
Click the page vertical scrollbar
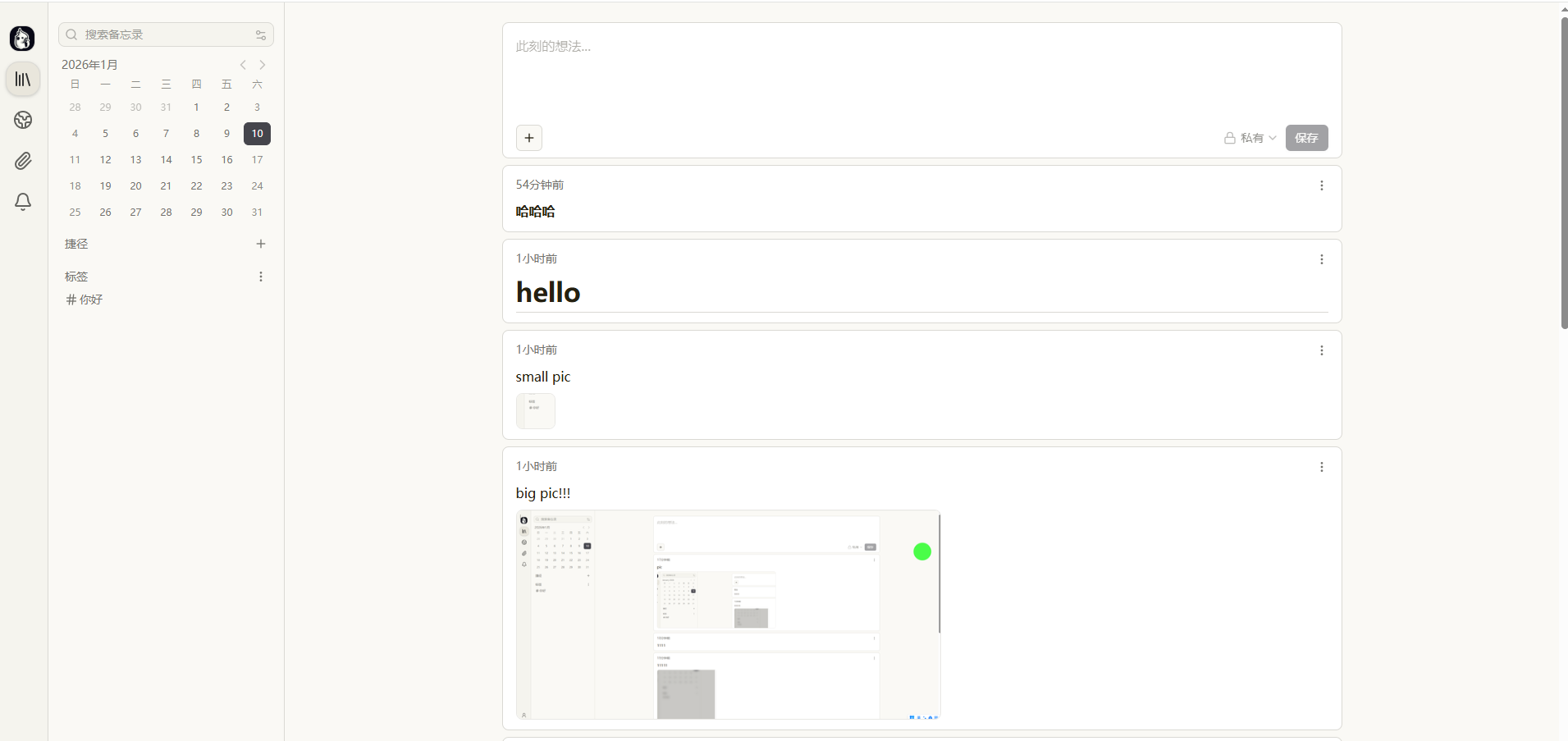[x=1563, y=172]
